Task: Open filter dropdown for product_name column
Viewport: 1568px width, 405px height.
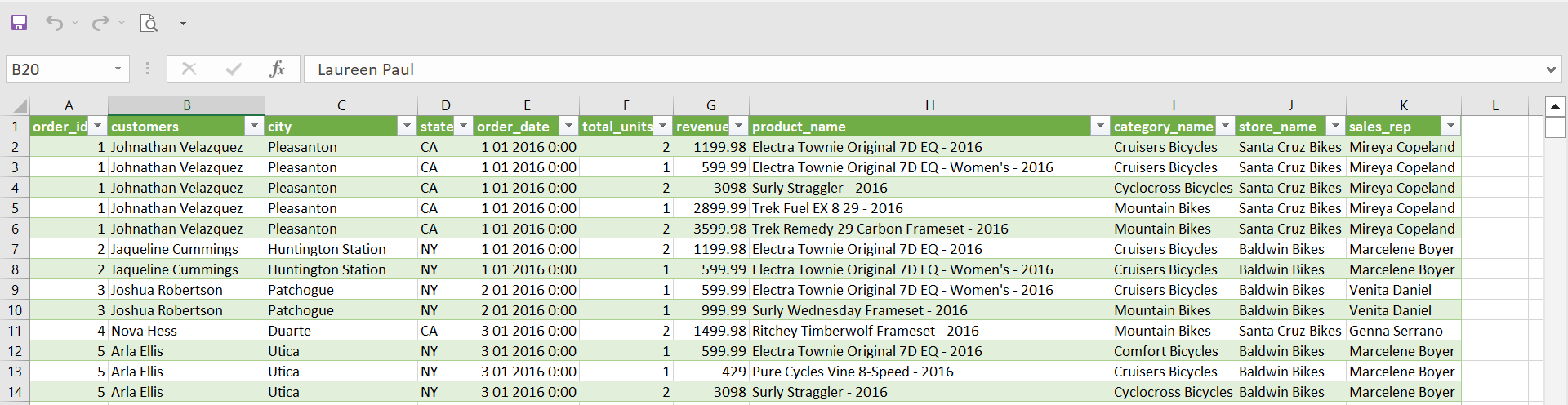Action: point(1100,126)
